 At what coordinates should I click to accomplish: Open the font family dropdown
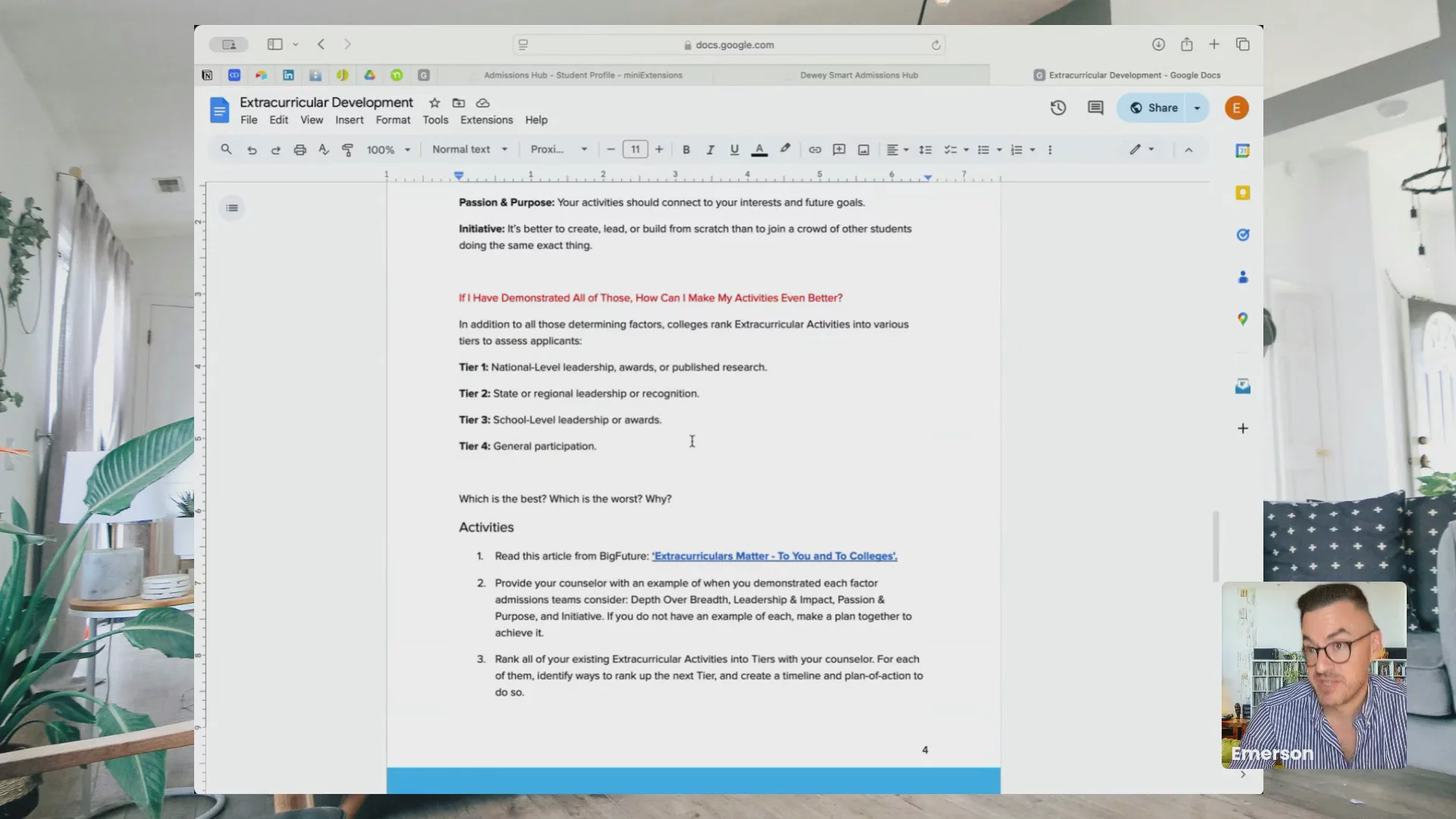click(559, 149)
